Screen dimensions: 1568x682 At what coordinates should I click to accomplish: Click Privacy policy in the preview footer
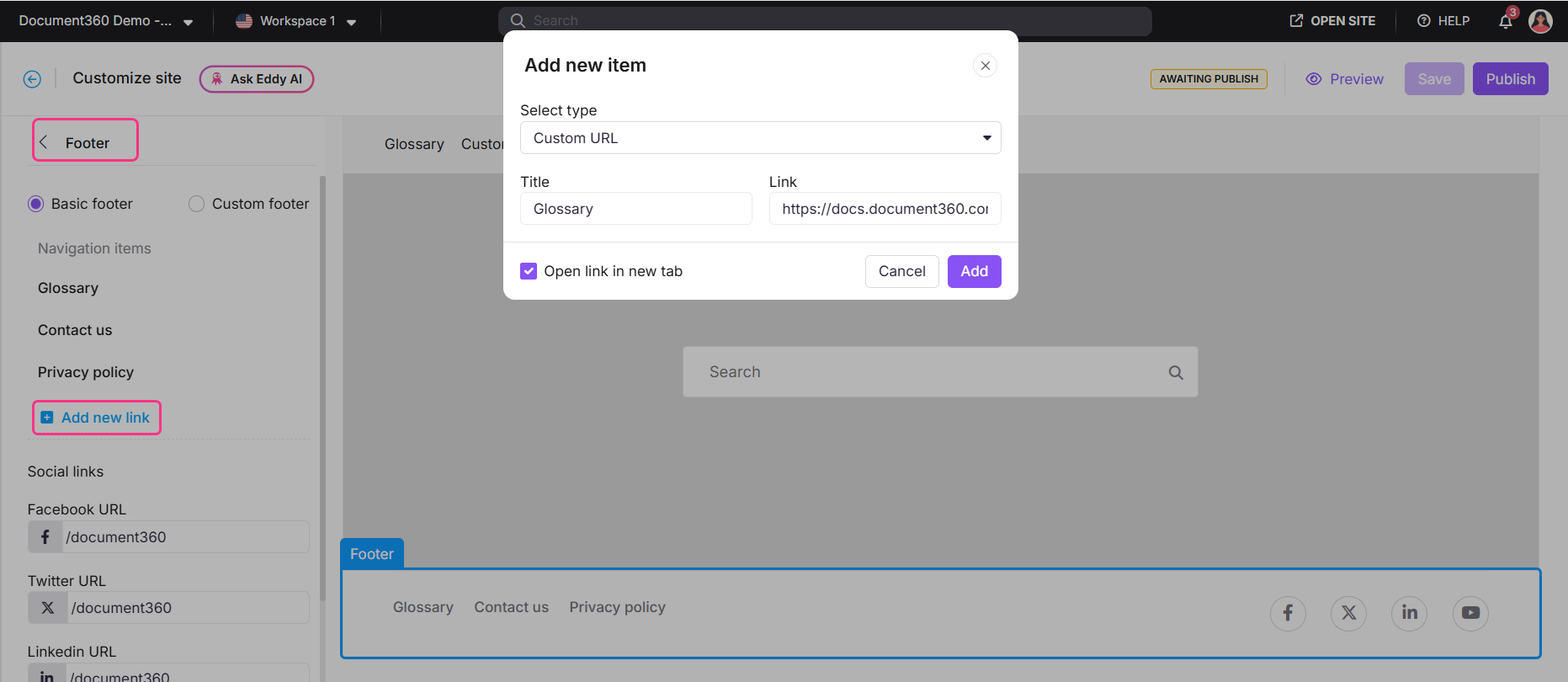[618, 607]
